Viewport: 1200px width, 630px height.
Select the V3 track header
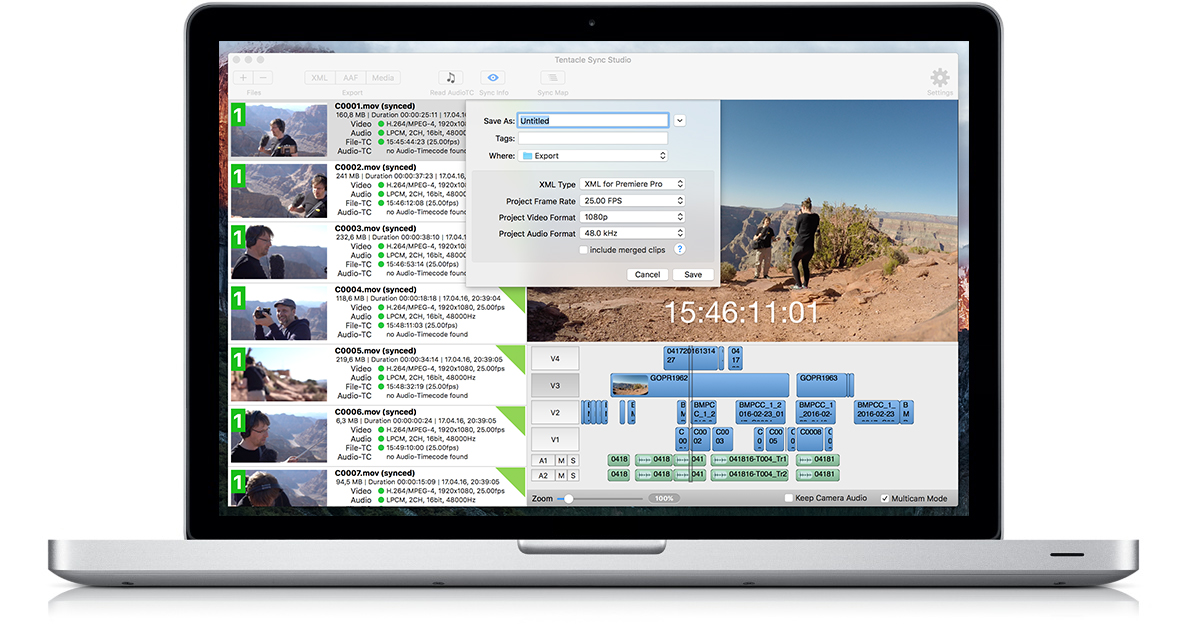[555, 385]
